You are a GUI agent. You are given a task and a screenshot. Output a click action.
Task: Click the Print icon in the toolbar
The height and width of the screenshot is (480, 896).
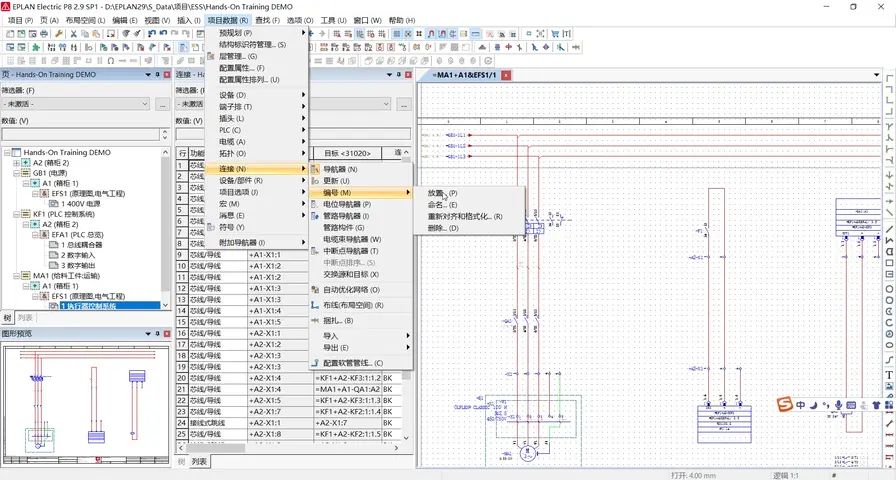click(x=45, y=34)
